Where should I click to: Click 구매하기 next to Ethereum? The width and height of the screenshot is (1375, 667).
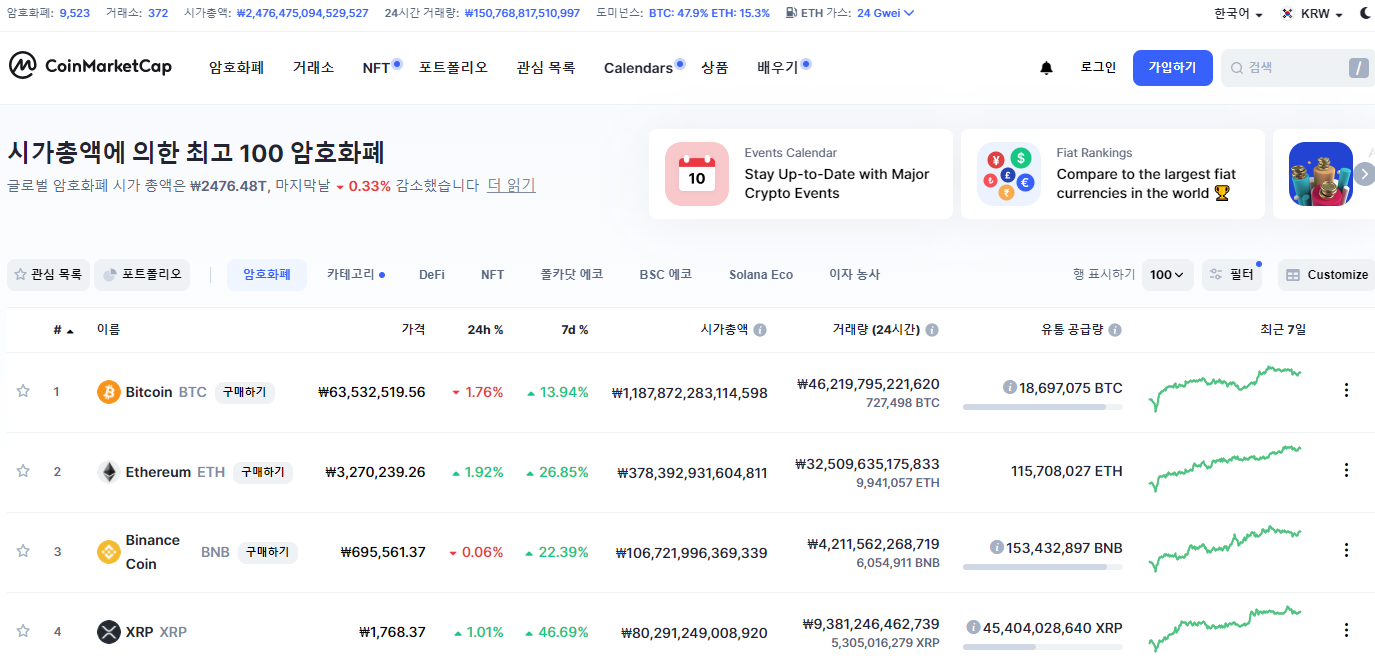262,472
